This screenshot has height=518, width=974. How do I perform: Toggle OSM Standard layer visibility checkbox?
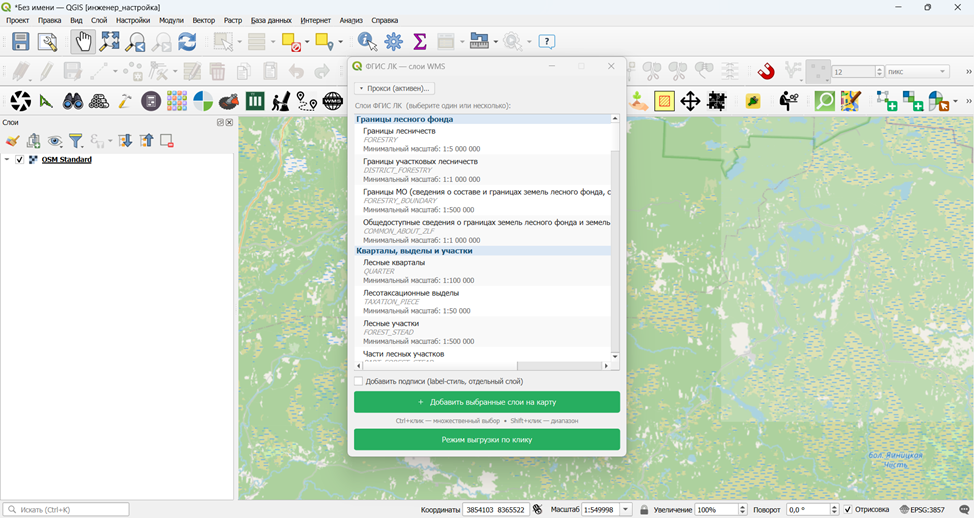point(19,160)
